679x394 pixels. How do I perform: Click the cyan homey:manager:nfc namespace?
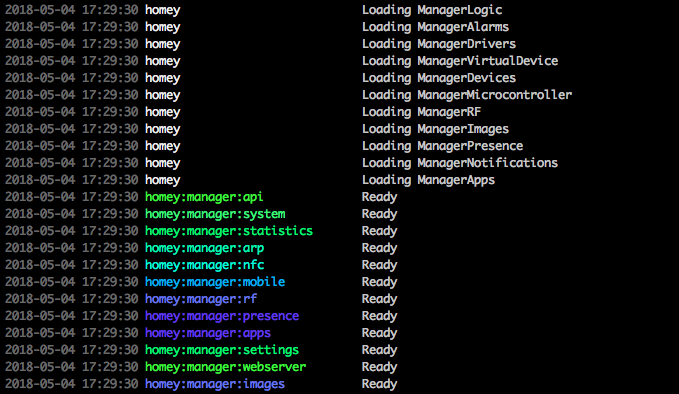click(x=204, y=265)
